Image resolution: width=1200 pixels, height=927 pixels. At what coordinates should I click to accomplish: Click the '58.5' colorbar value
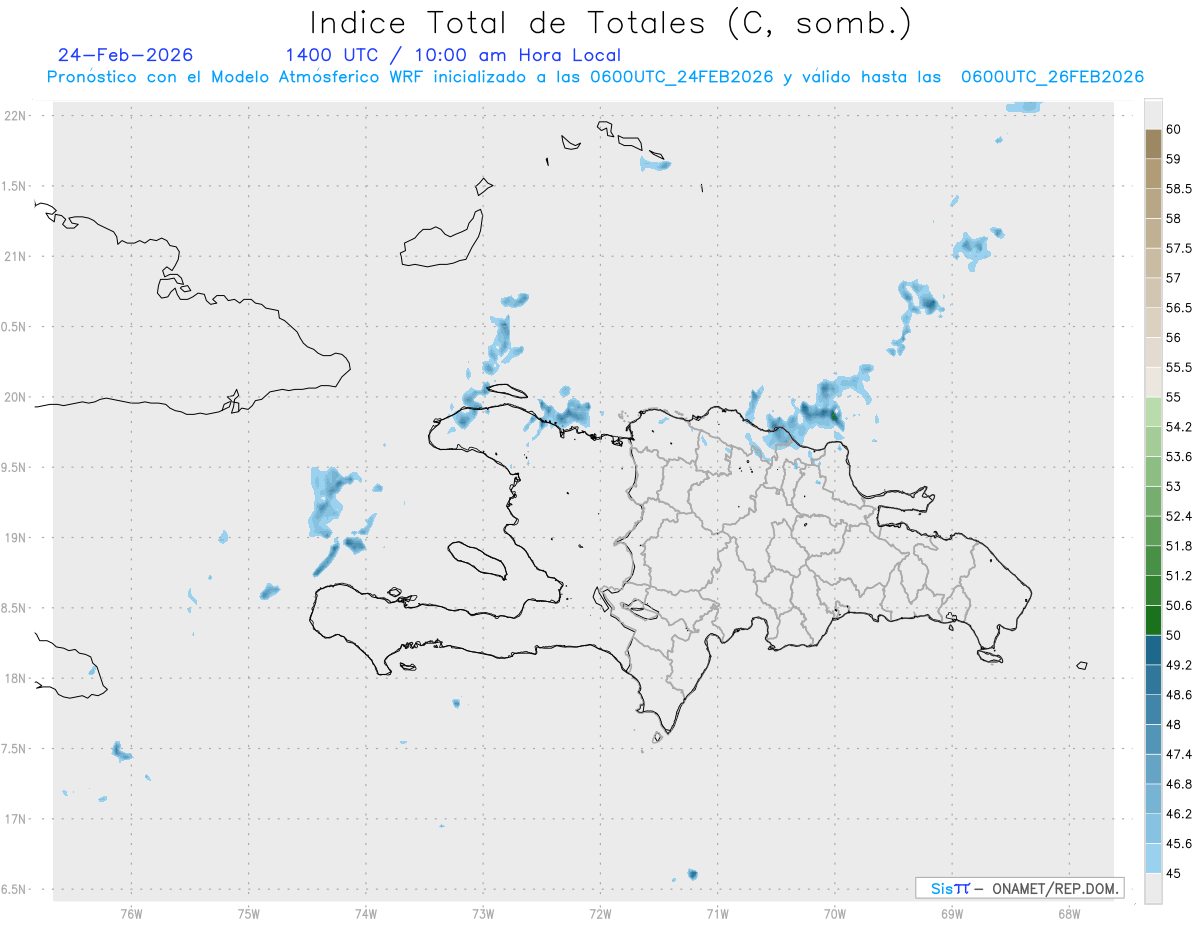click(1179, 189)
